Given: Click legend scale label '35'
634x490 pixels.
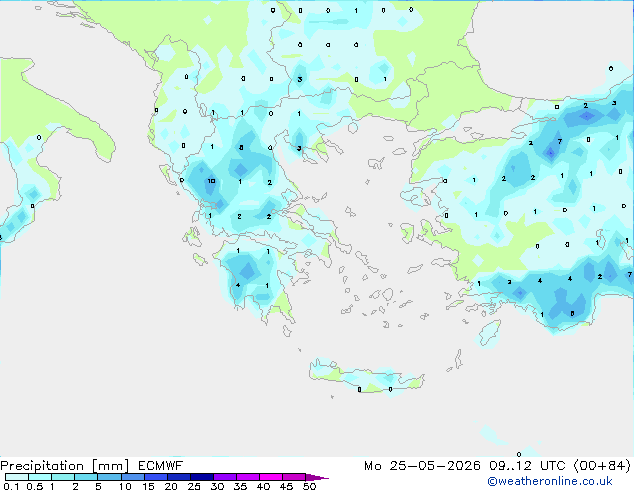Looking at the screenshot, I should click(241, 486).
